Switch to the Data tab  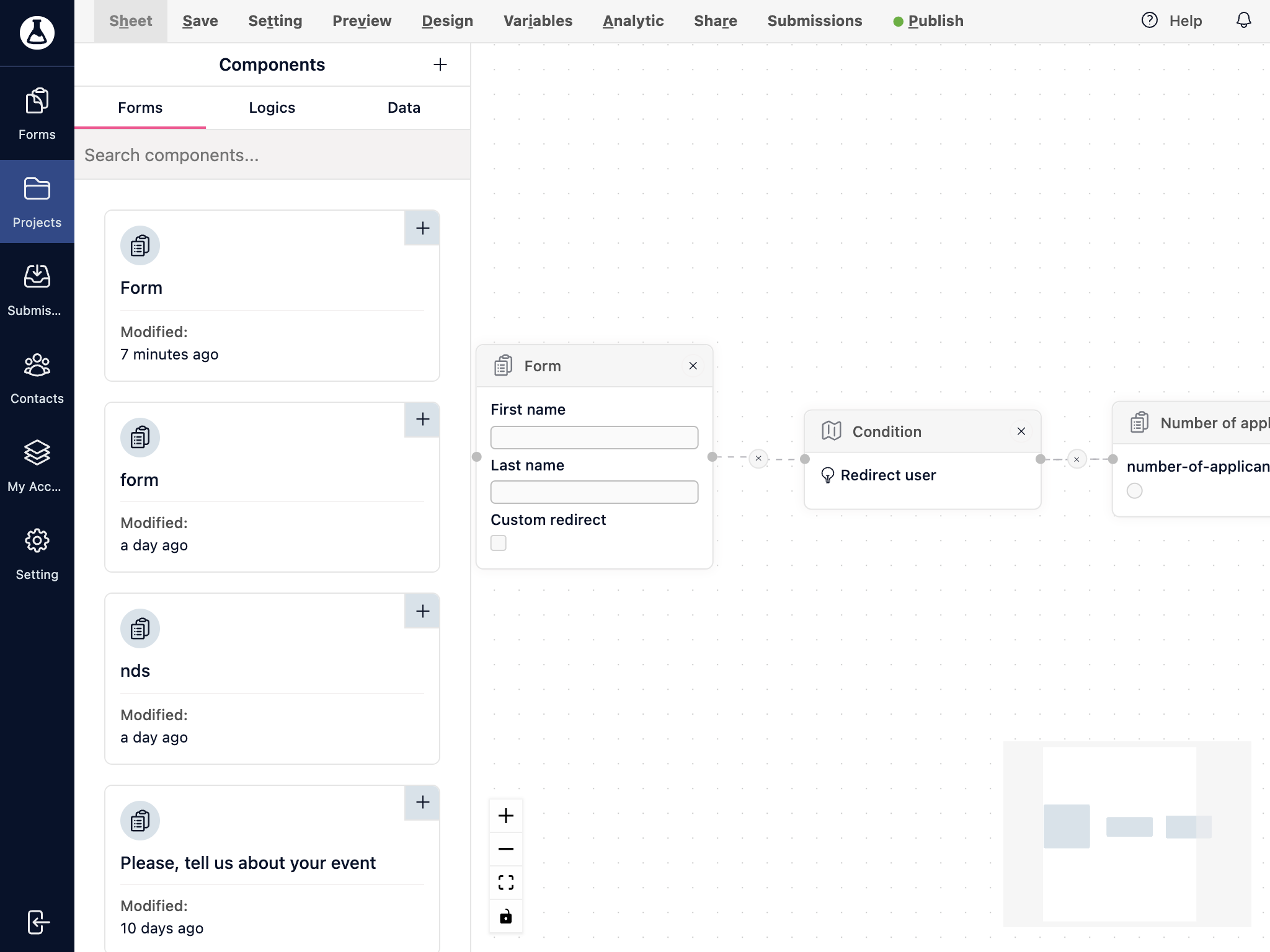[404, 107]
